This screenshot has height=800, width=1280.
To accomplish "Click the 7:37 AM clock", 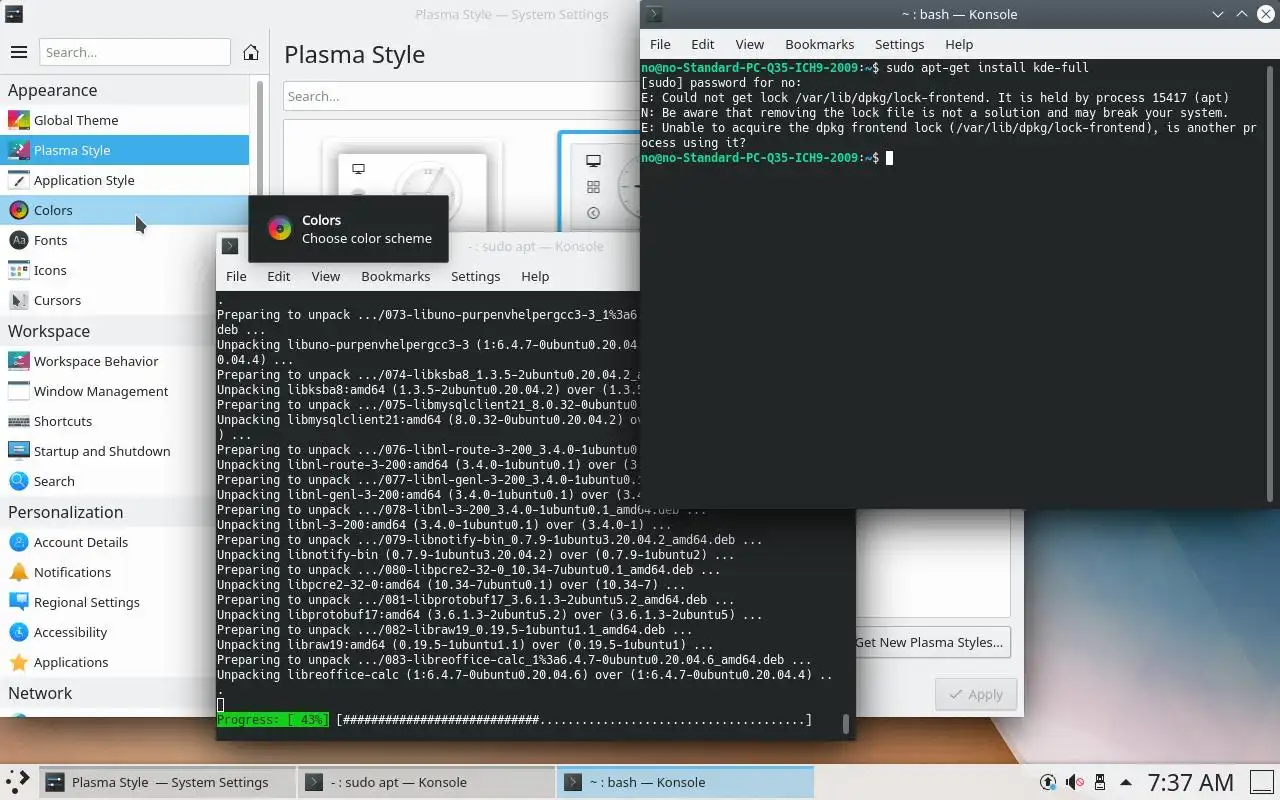I will click(1190, 782).
